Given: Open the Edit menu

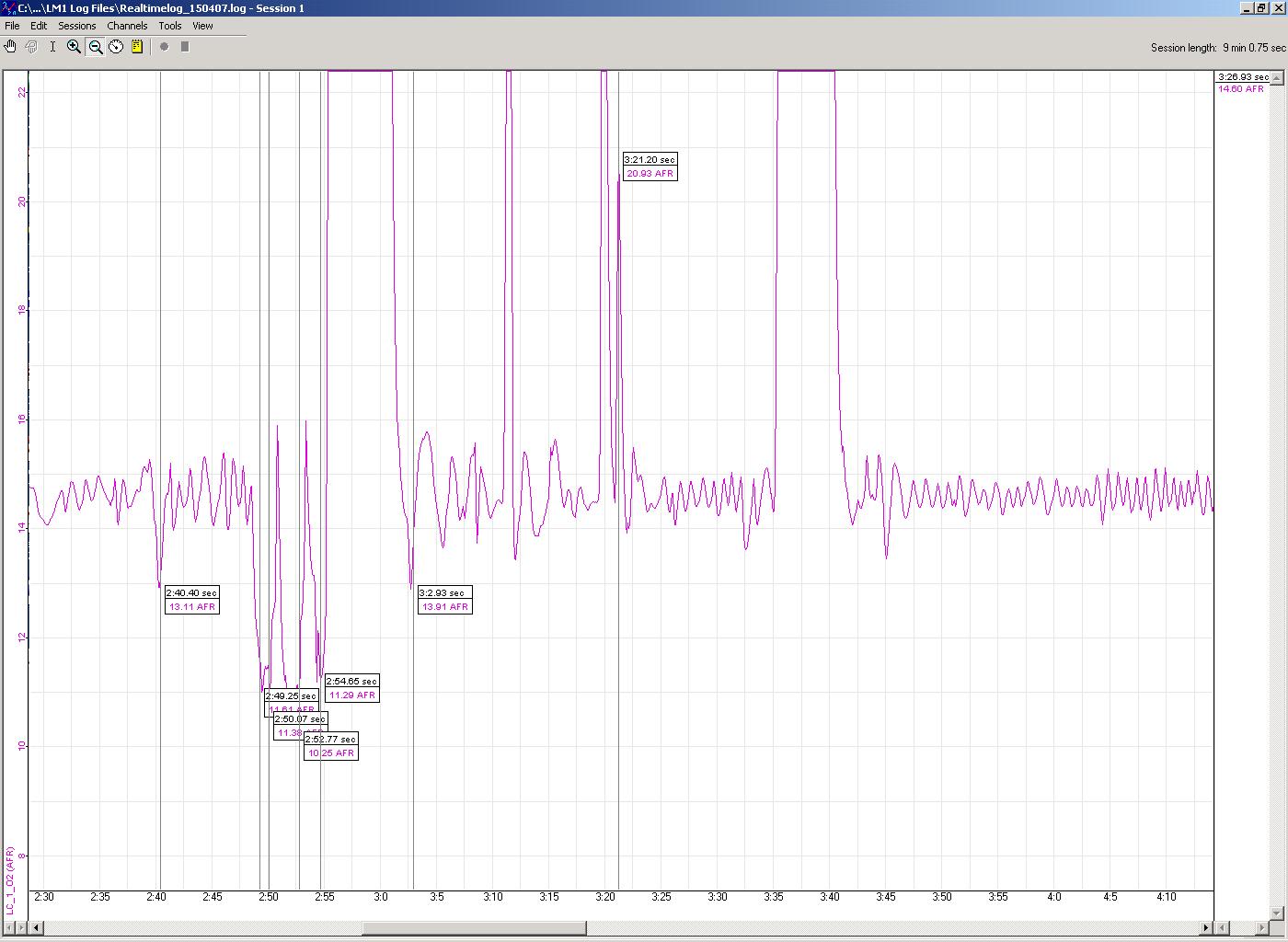Looking at the screenshot, I should click(x=39, y=26).
